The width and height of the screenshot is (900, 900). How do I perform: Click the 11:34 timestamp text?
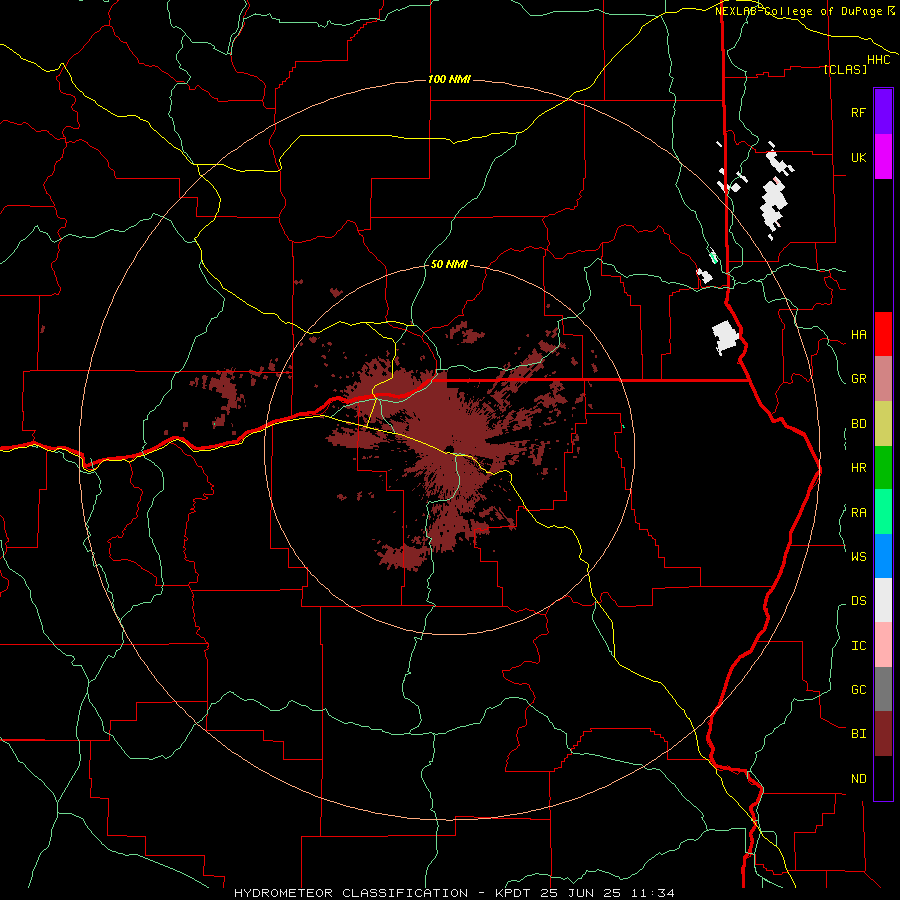pos(652,893)
